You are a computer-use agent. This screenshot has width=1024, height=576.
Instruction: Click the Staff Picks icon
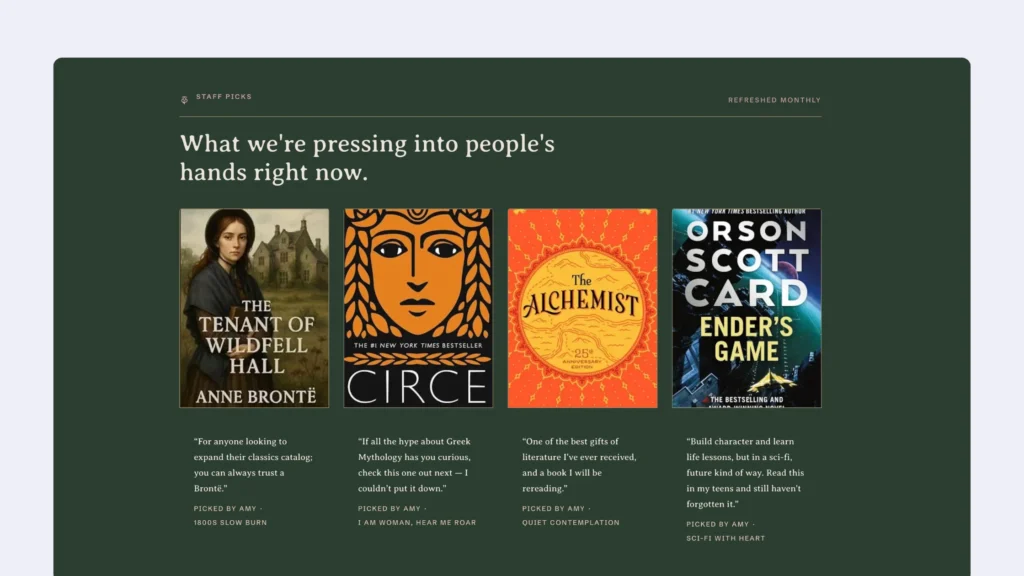pos(184,100)
